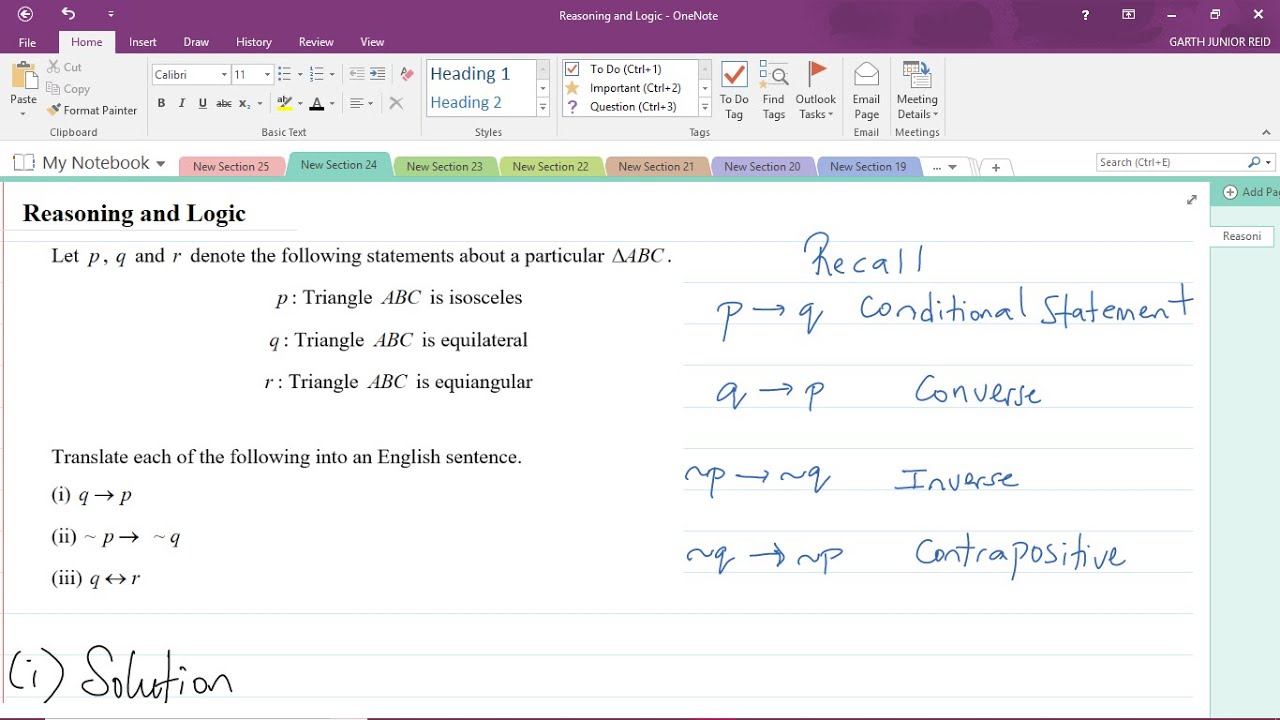Click the Add Page button
1280x720 pixels.
pyautogui.click(x=1250, y=192)
